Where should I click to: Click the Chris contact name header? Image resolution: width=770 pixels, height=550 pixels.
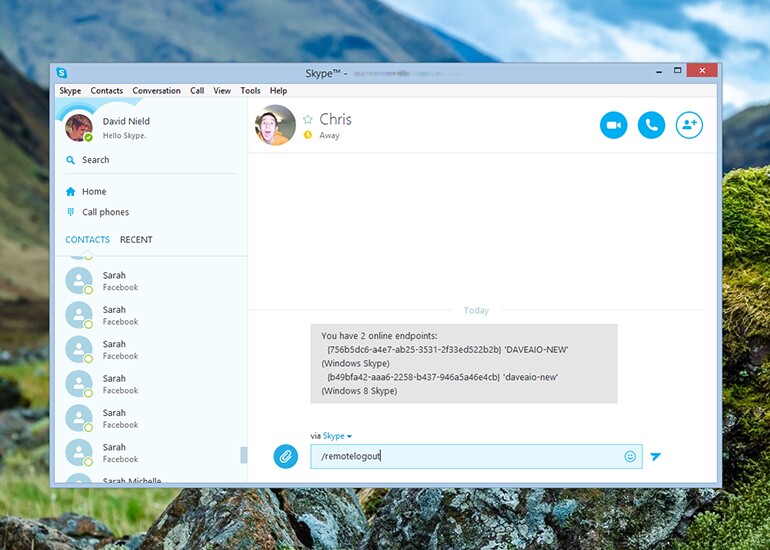tap(335, 119)
